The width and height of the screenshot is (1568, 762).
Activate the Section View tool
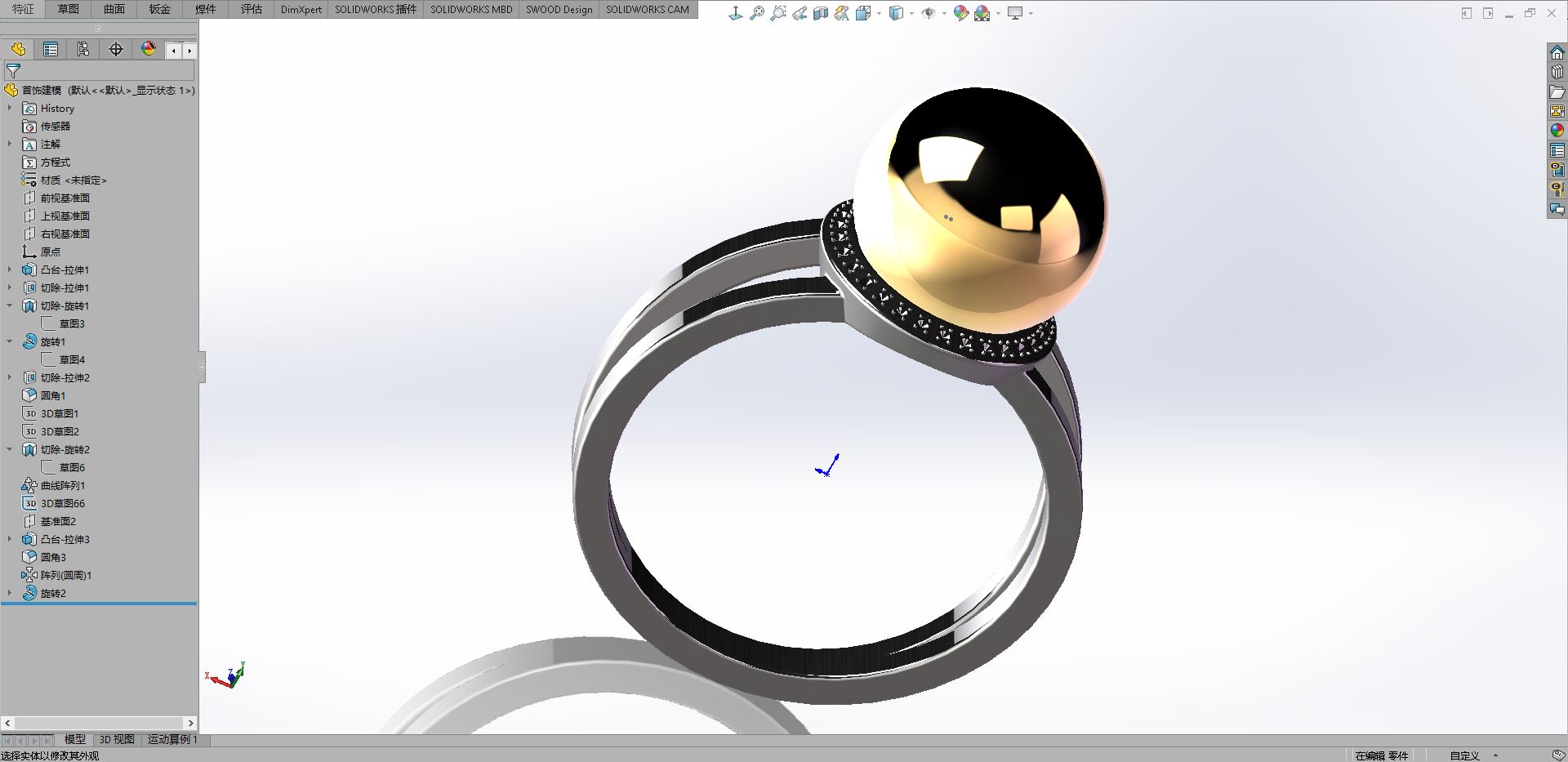(821, 13)
